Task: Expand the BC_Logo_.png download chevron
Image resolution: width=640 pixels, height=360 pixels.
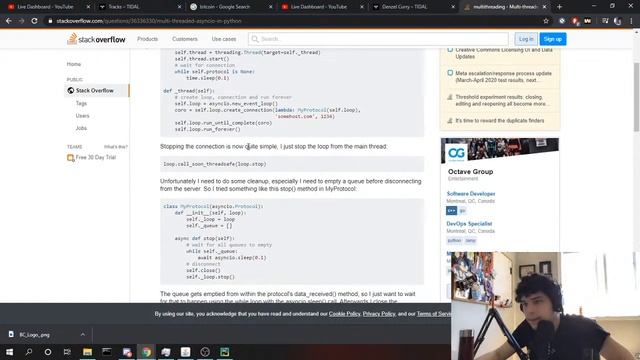Action: coord(83,334)
